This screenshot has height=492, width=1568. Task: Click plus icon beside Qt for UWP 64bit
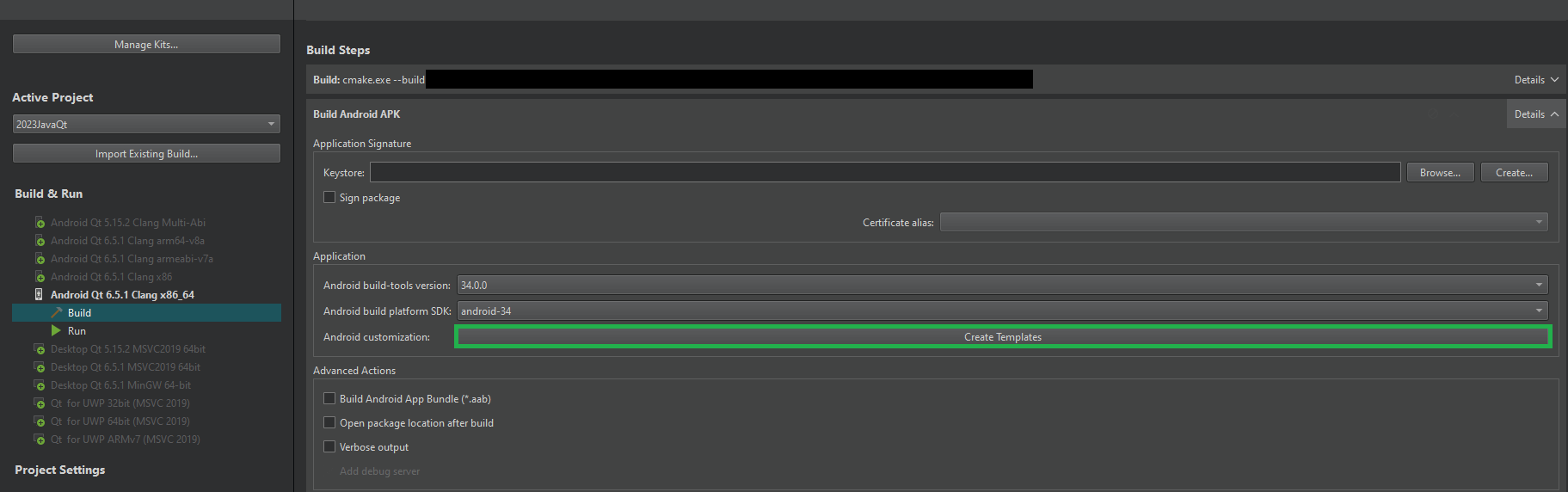[x=40, y=421]
